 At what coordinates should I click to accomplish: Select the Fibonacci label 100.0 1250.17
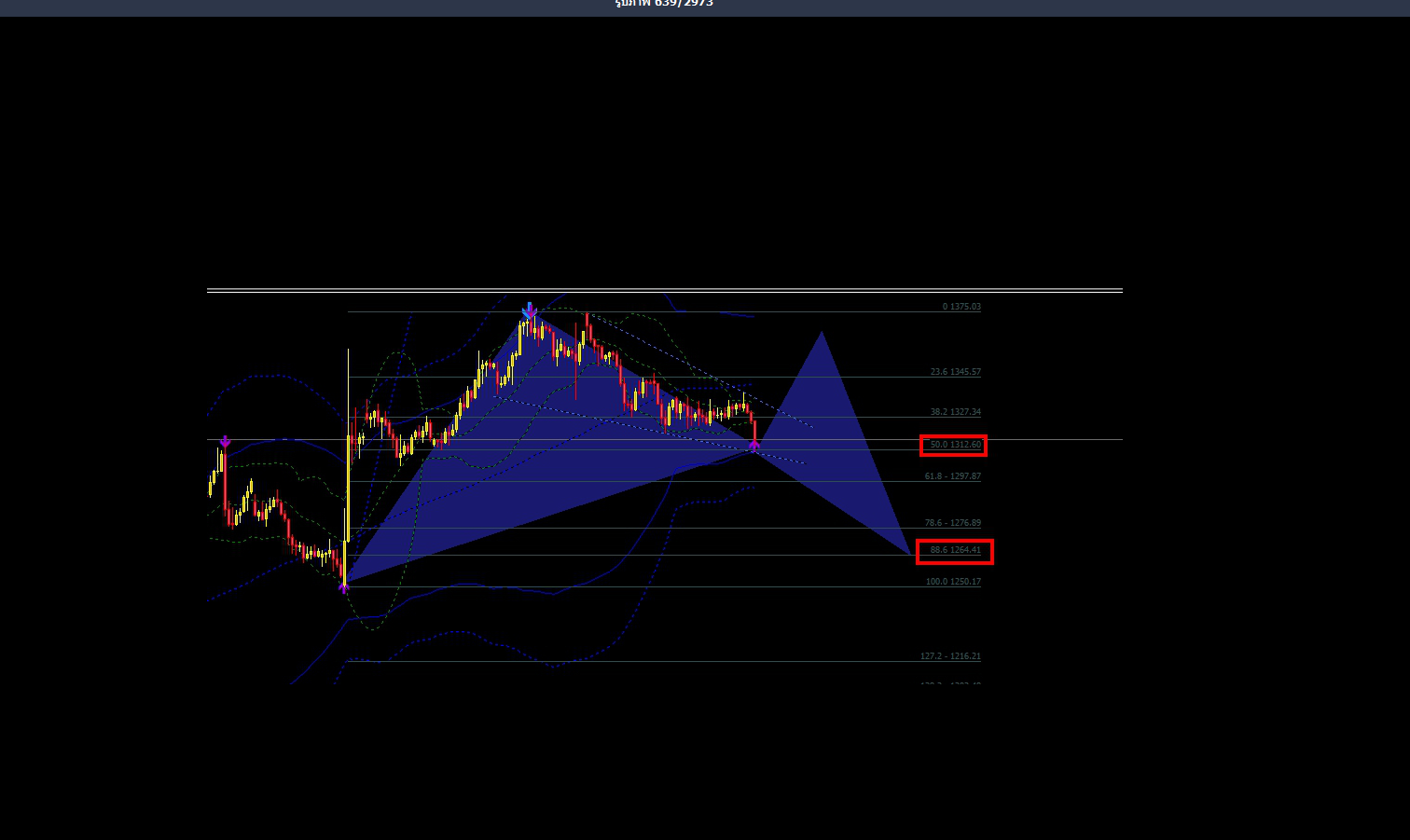pyautogui.click(x=953, y=582)
